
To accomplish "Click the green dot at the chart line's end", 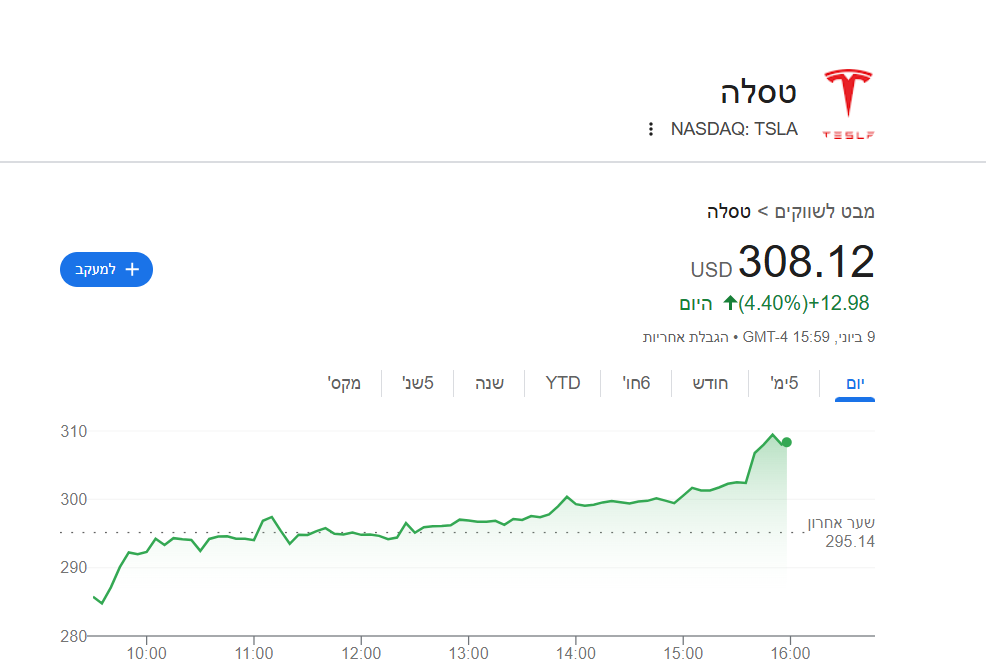I will pos(787,442).
